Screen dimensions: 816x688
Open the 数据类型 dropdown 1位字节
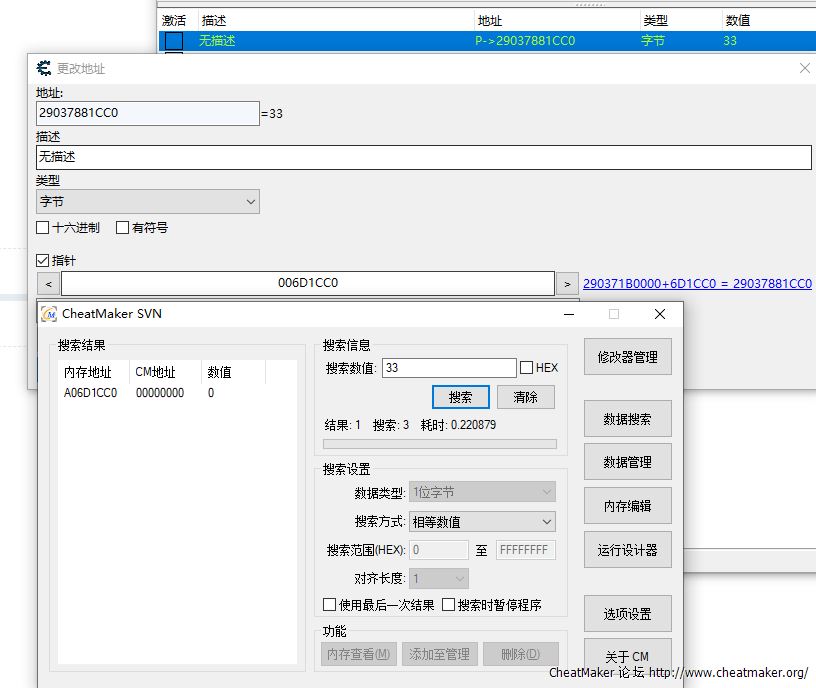coord(482,492)
